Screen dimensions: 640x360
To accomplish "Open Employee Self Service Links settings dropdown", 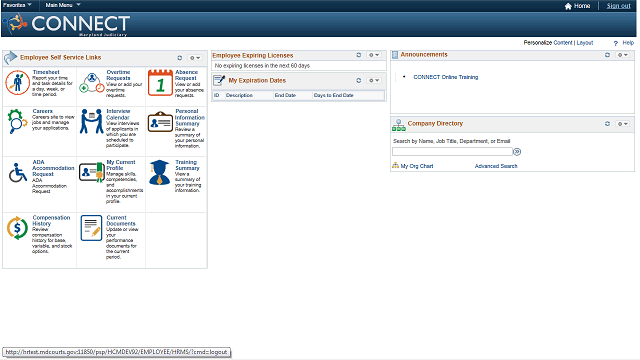I will [195, 58].
